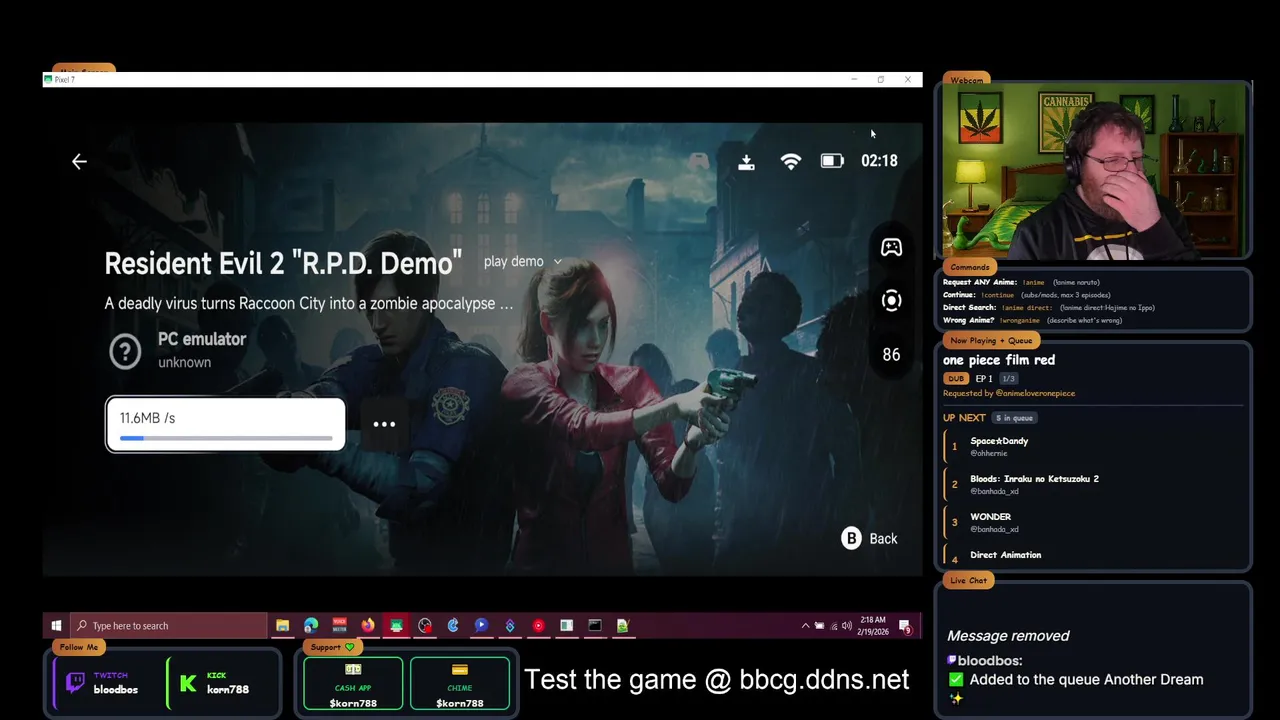Click the purple diamond taskbar icon

click(x=510, y=626)
